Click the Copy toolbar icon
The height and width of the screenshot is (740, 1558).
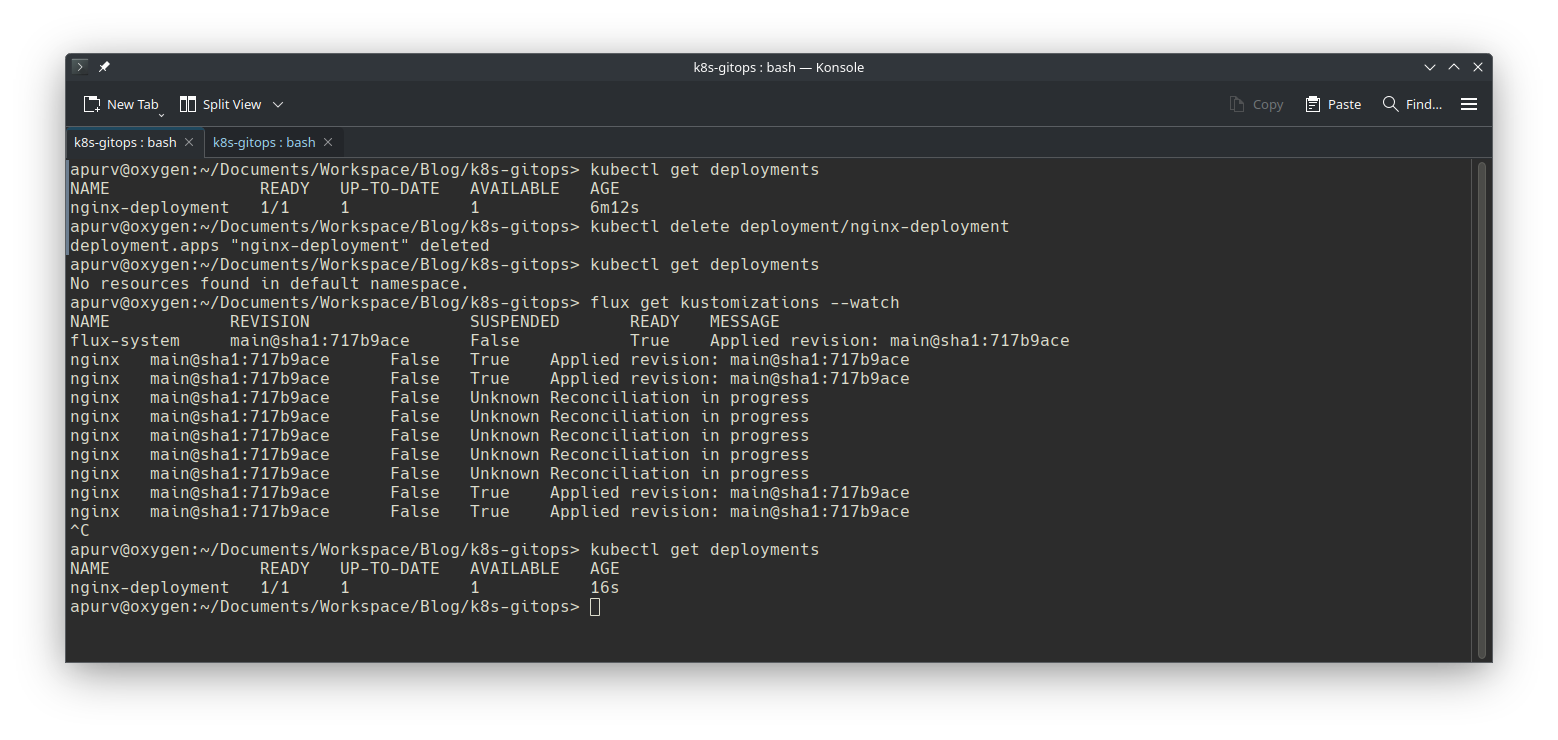[x=1256, y=104]
